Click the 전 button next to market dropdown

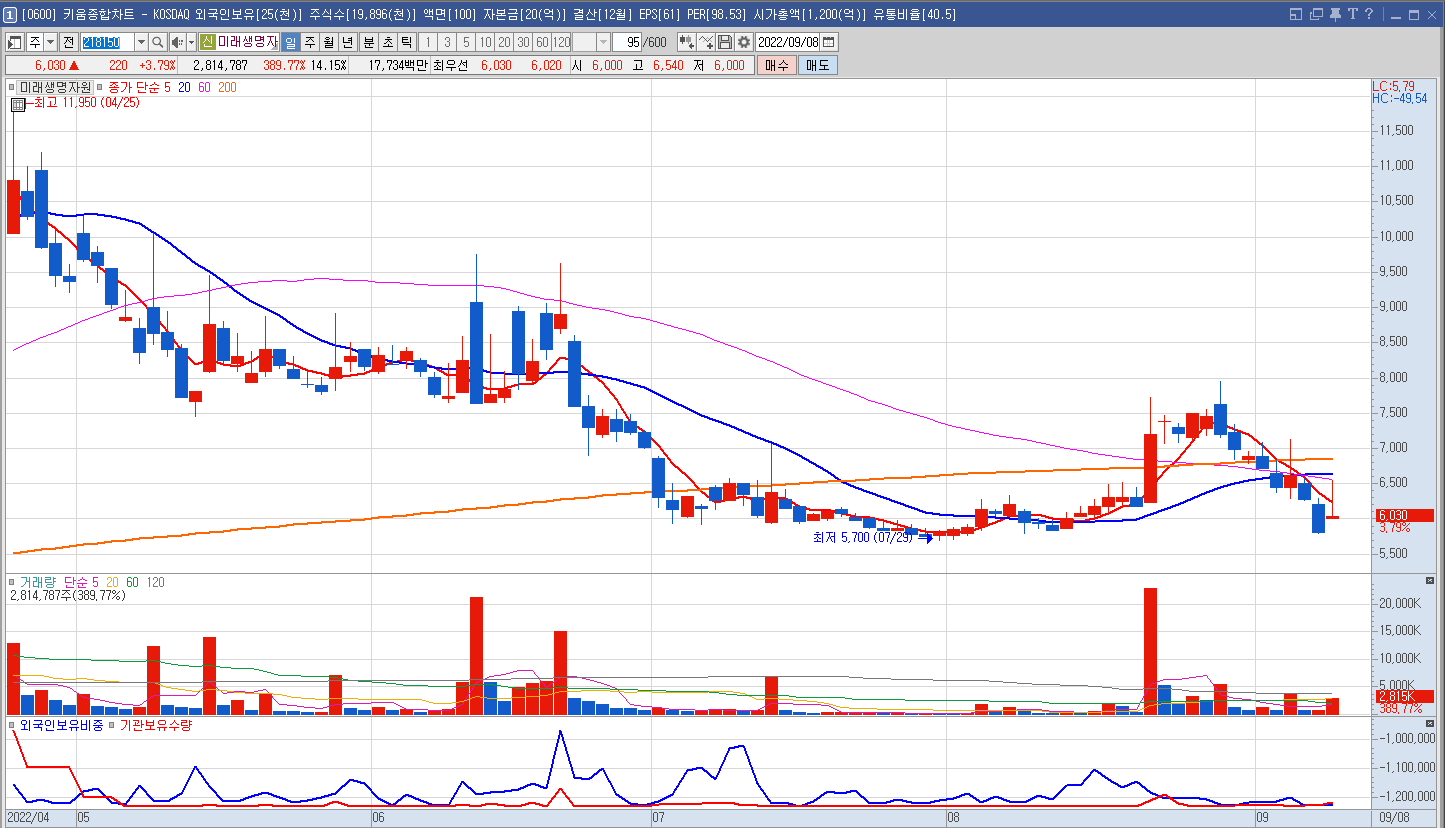(x=68, y=42)
